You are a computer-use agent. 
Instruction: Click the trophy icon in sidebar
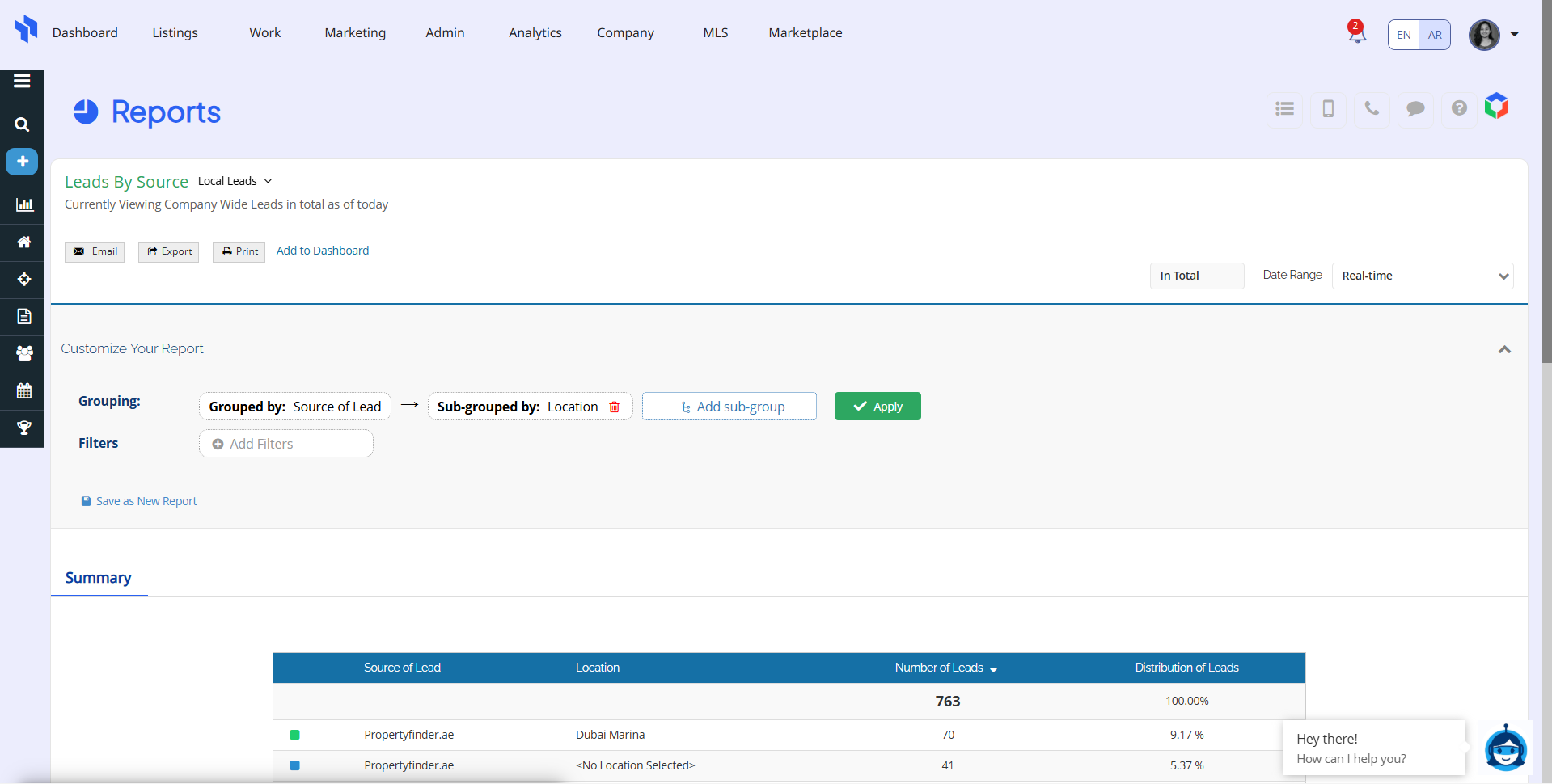(x=23, y=428)
